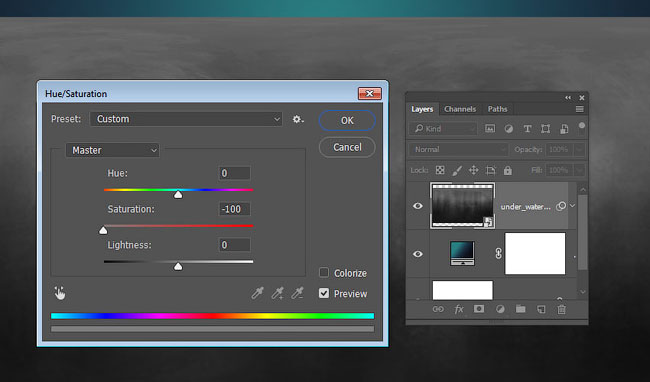This screenshot has height=382, width=650.
Task: Click smart filters indicator on under_water layer
Action: [561, 206]
